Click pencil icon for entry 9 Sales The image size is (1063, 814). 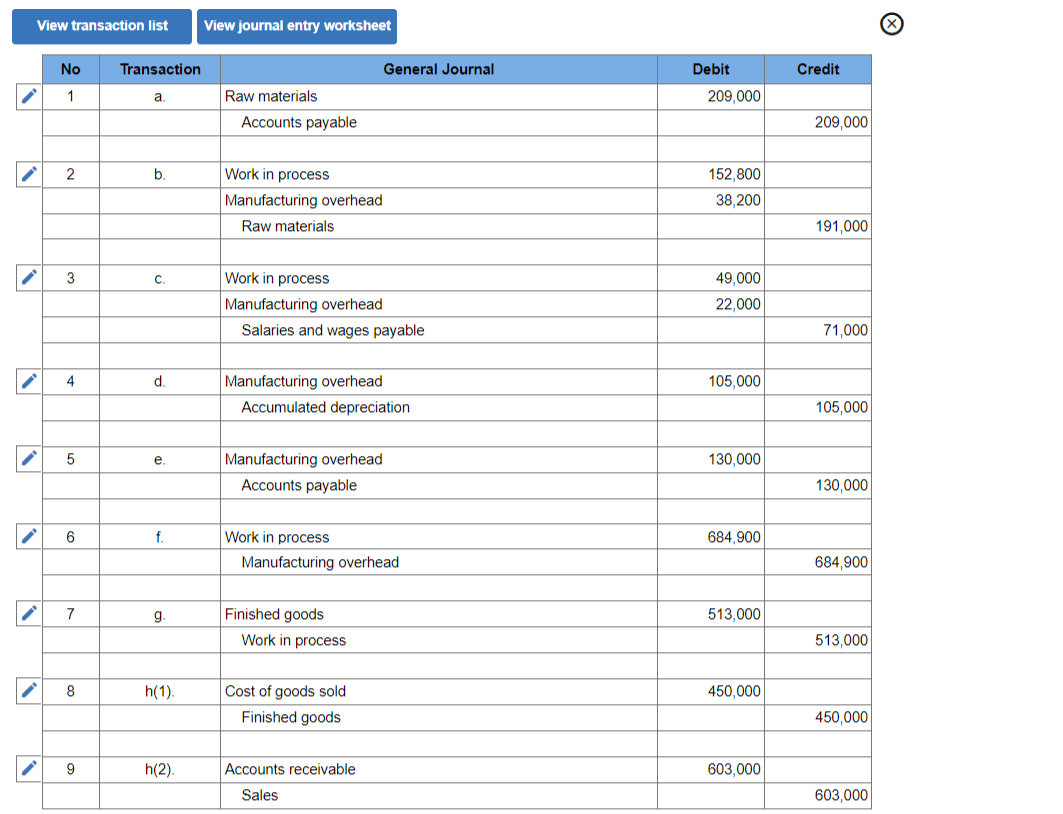tap(28, 769)
